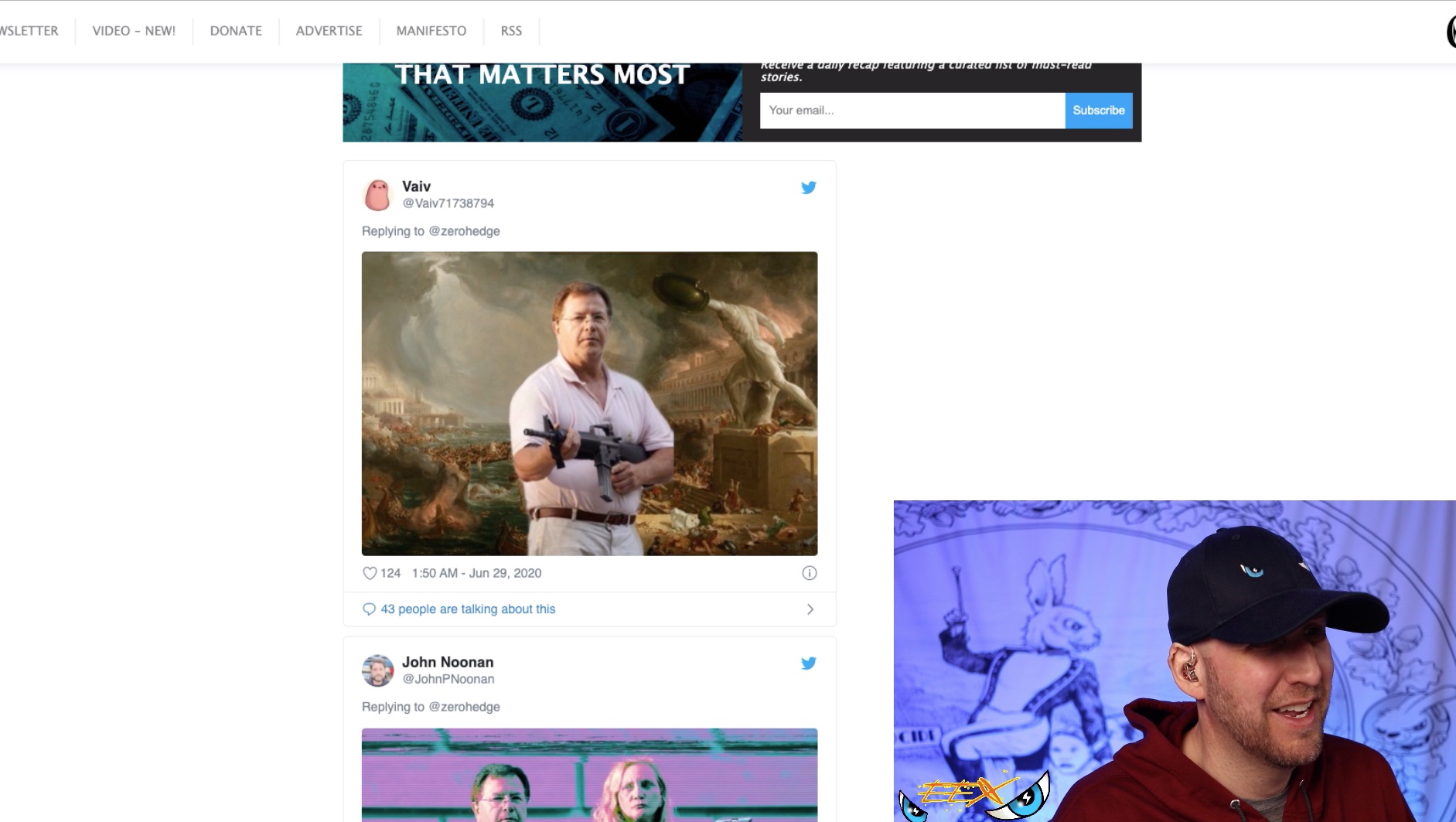Click the Twitter bird icon on John Noonan's tweet
This screenshot has width=1456, height=822.
[808, 663]
